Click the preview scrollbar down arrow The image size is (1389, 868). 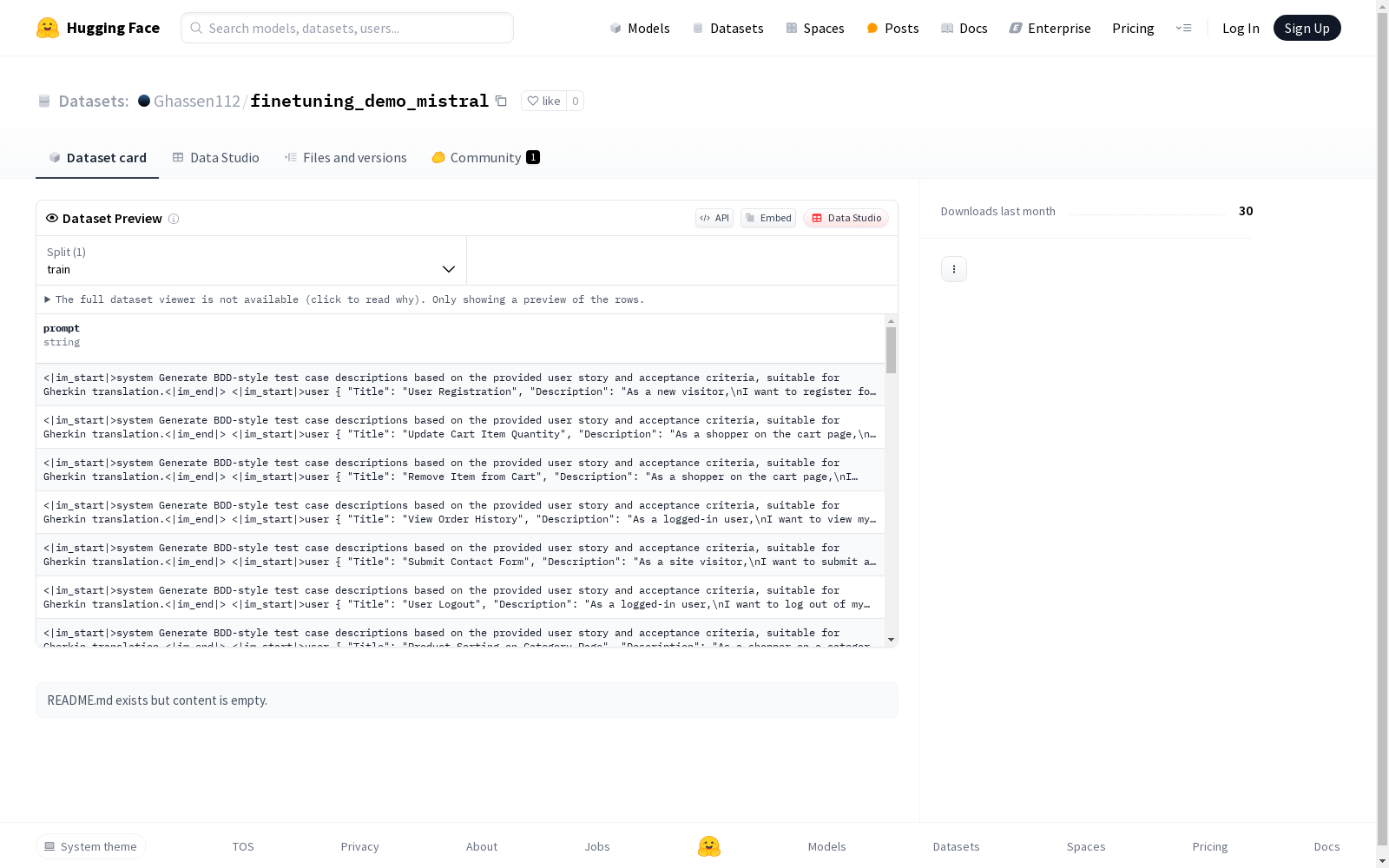pos(891,640)
